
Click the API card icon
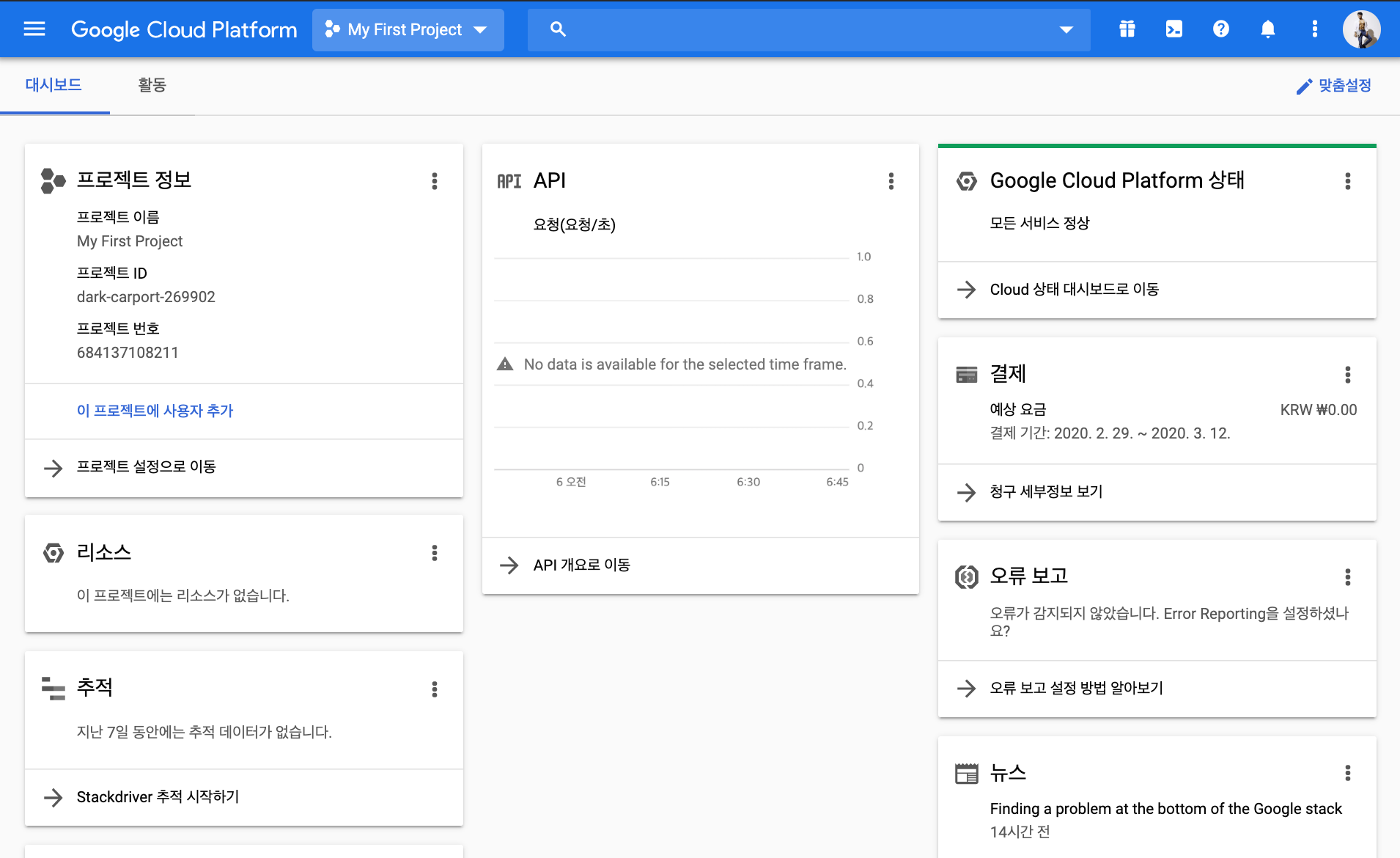[509, 181]
